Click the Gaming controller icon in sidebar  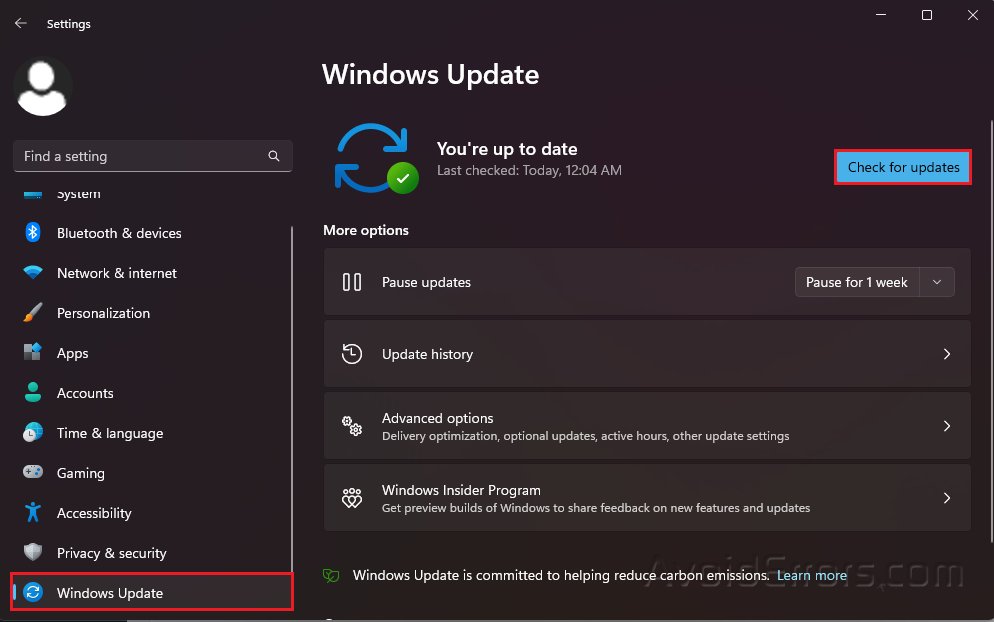(33, 473)
